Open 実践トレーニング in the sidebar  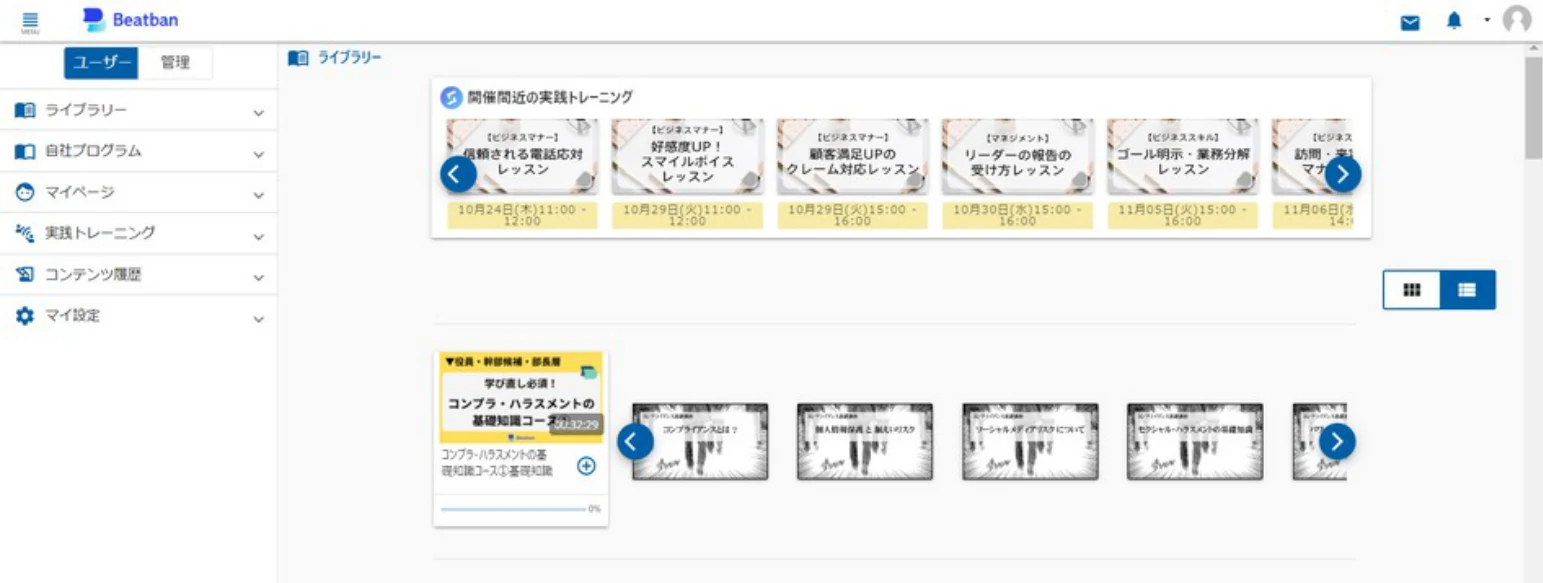click(138, 233)
